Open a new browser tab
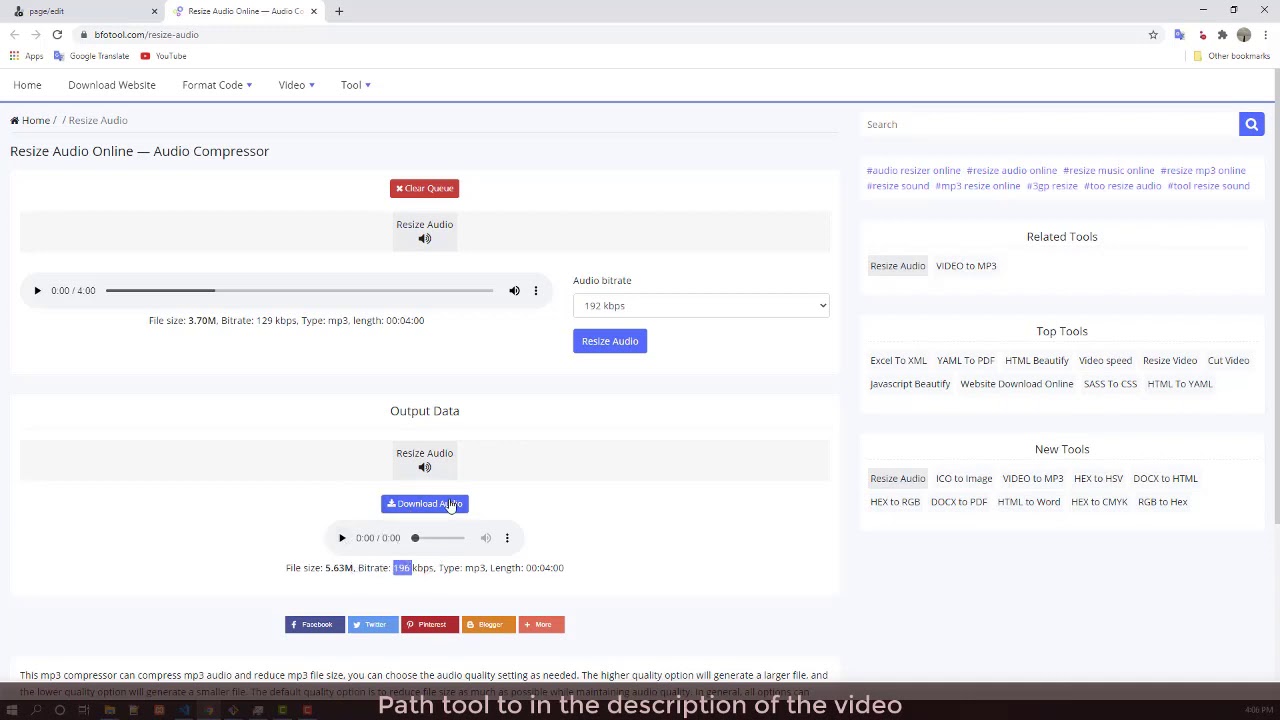The width and height of the screenshot is (1280, 720). (x=339, y=11)
